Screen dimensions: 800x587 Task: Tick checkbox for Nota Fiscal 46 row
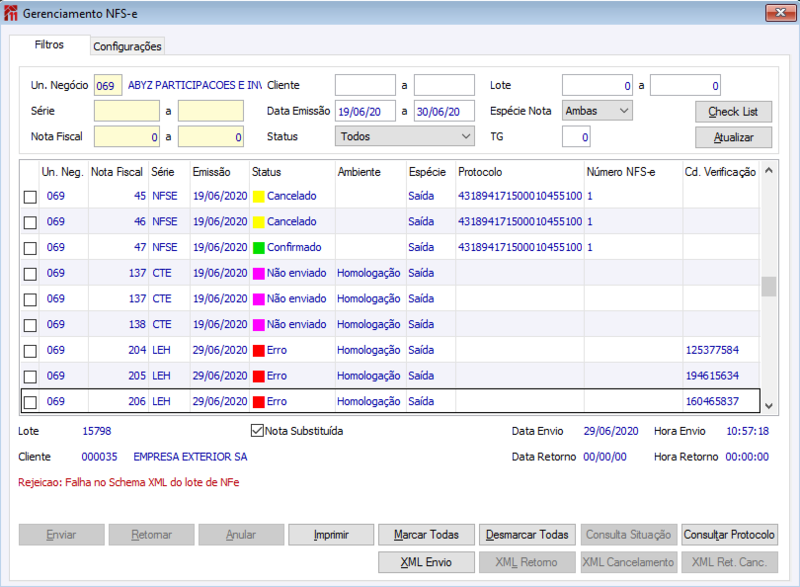(x=31, y=222)
